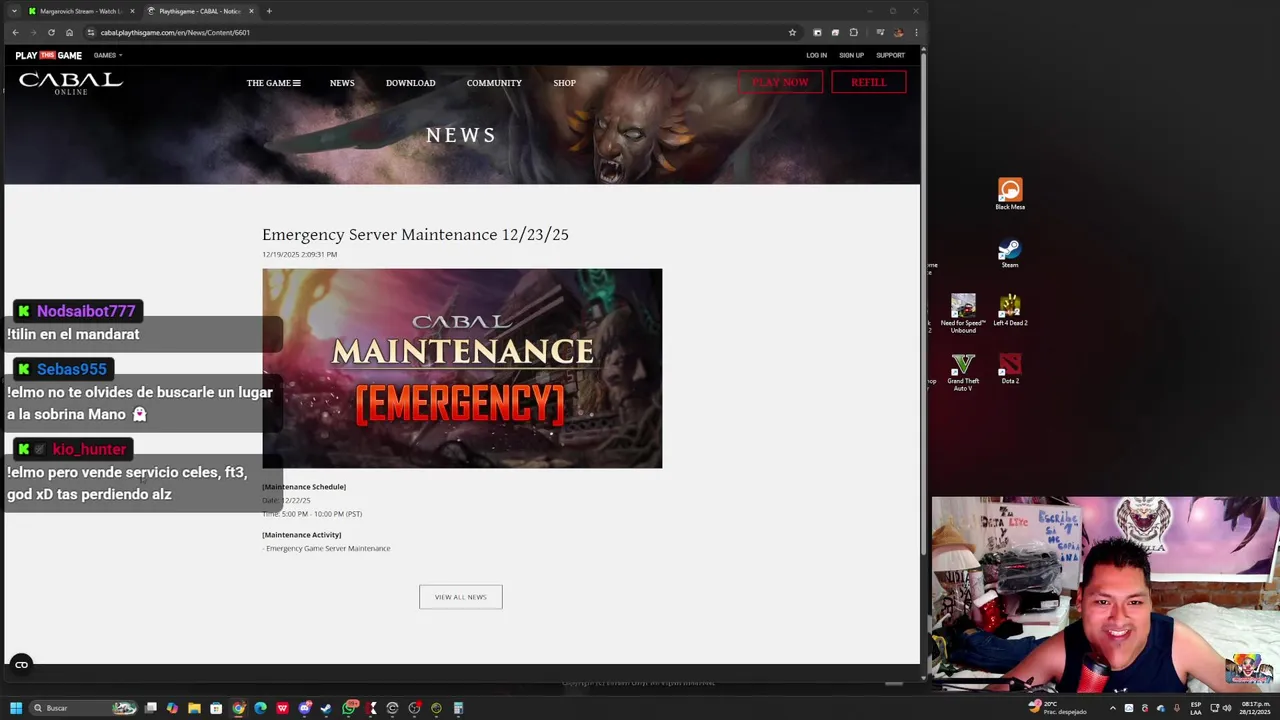Open Discord from the taskbar
1280x720 pixels.
pyautogui.click(x=305, y=708)
